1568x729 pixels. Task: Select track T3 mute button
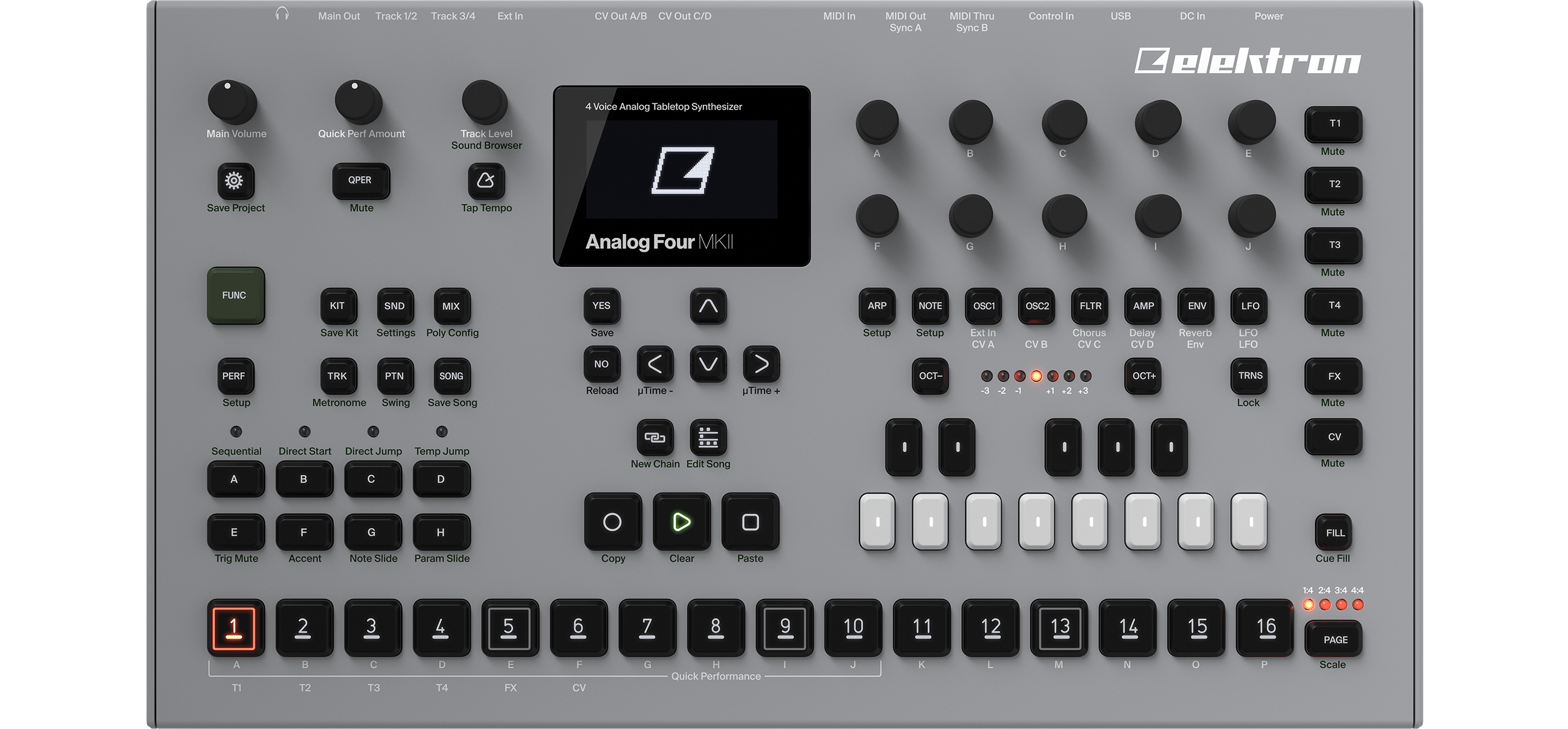tap(1334, 245)
